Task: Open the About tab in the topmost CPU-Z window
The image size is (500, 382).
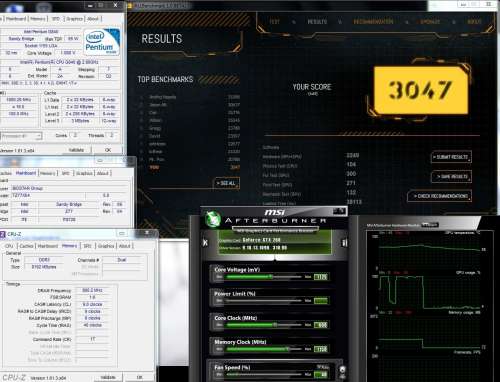Action: 93,19
